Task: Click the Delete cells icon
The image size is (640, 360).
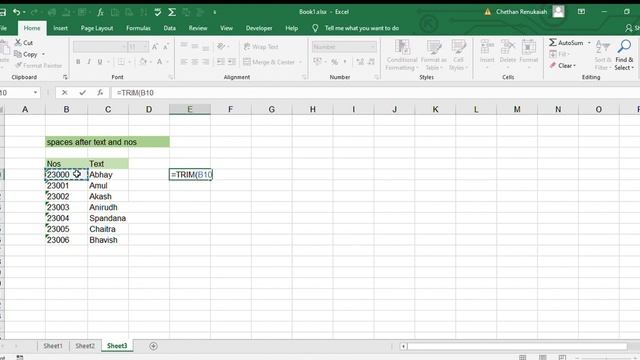Action: 507,47
